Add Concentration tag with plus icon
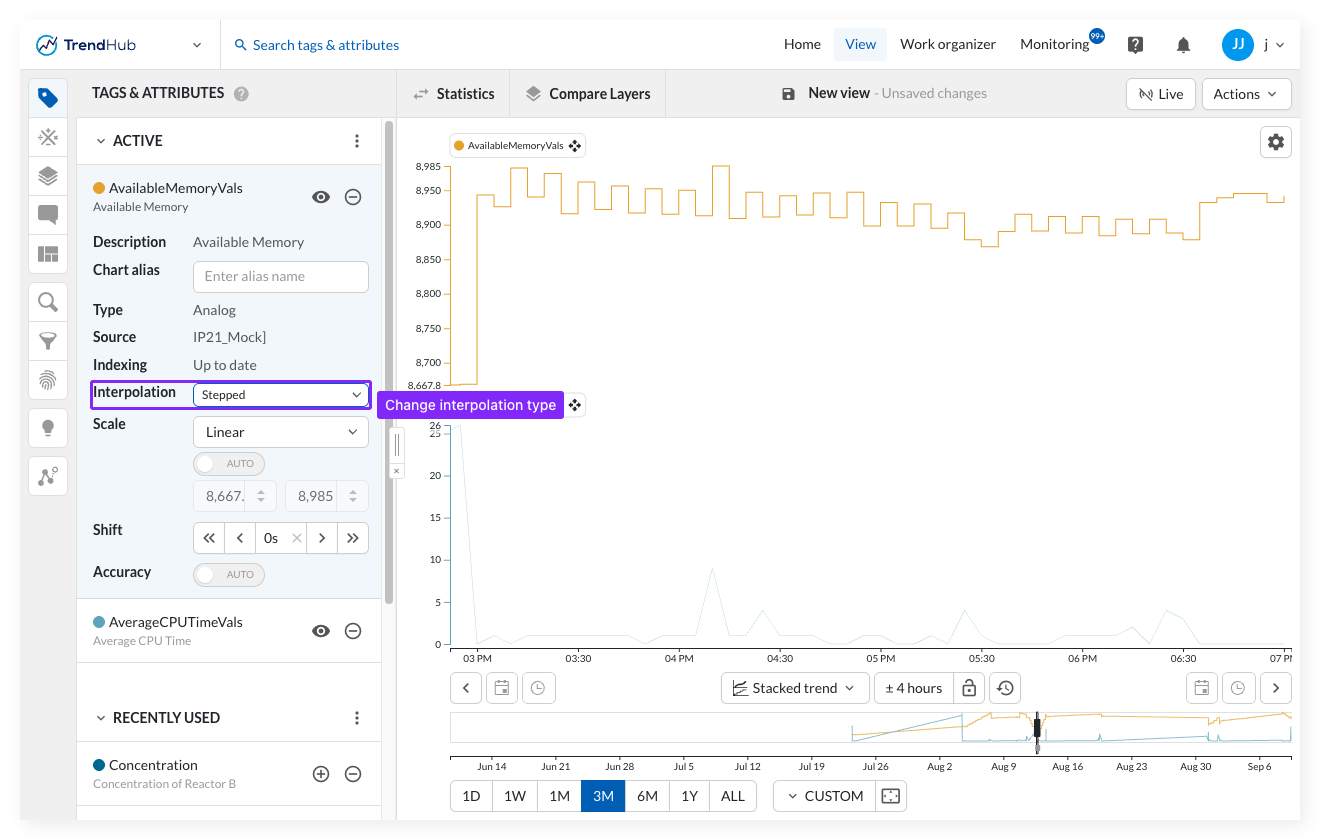Screen dimensions: 1320x840 point(321,774)
